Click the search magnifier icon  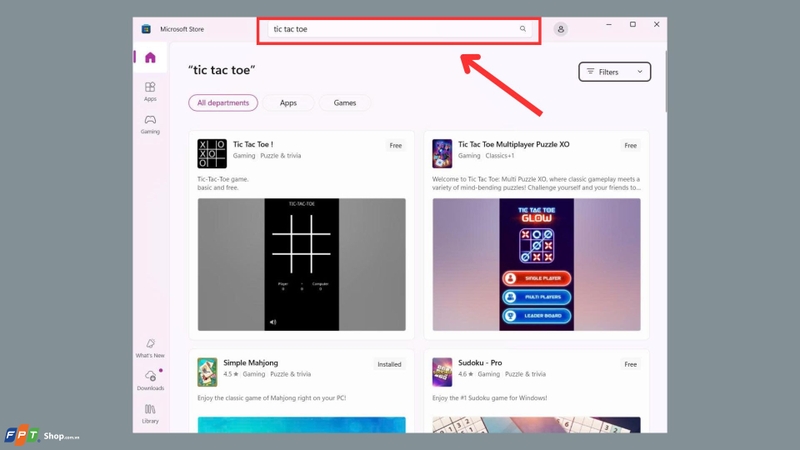coord(522,29)
